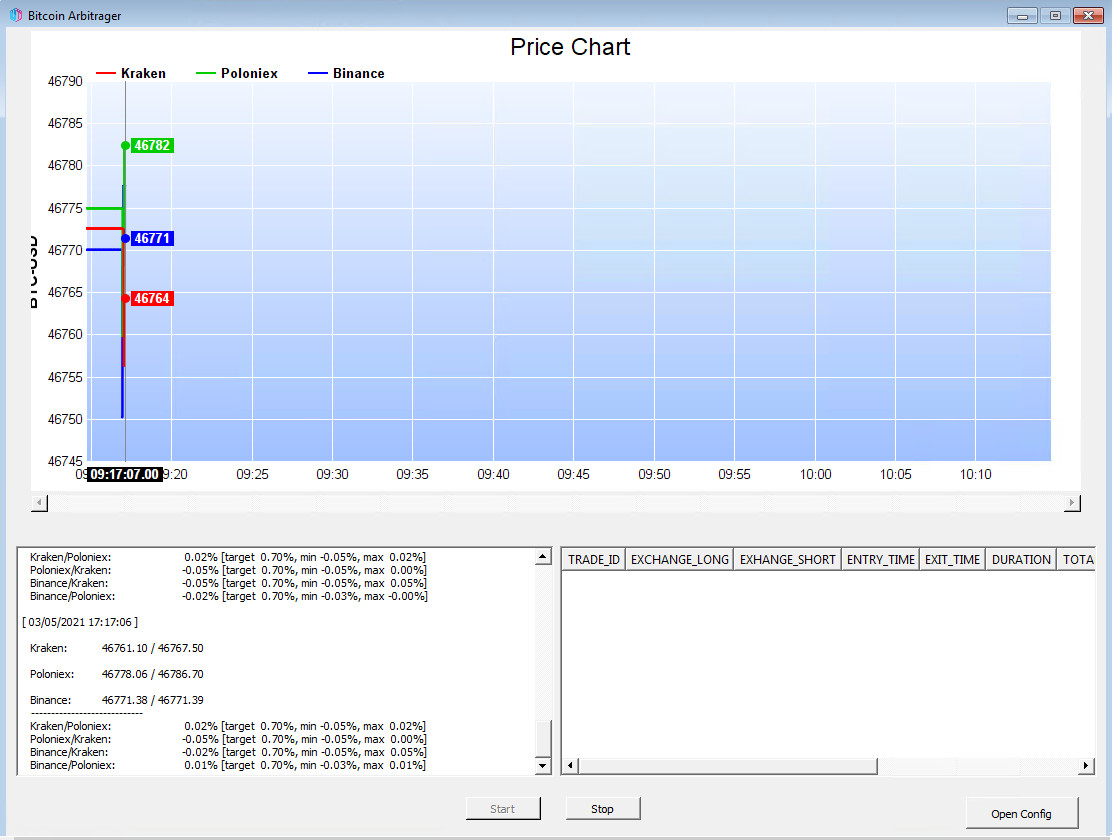Click EXCHANGE_LONG column header
Image resolution: width=1112 pixels, height=840 pixels.
[x=679, y=559]
